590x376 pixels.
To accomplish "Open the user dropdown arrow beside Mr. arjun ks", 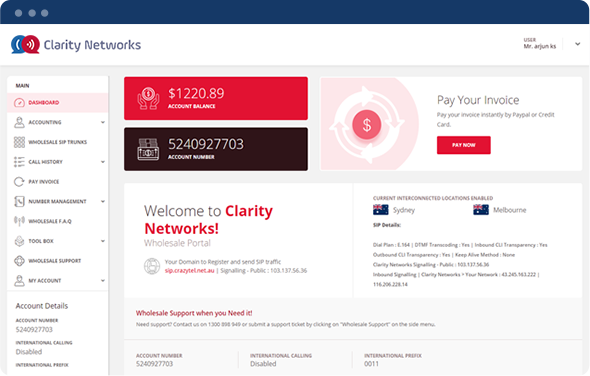I will tap(577, 44).
